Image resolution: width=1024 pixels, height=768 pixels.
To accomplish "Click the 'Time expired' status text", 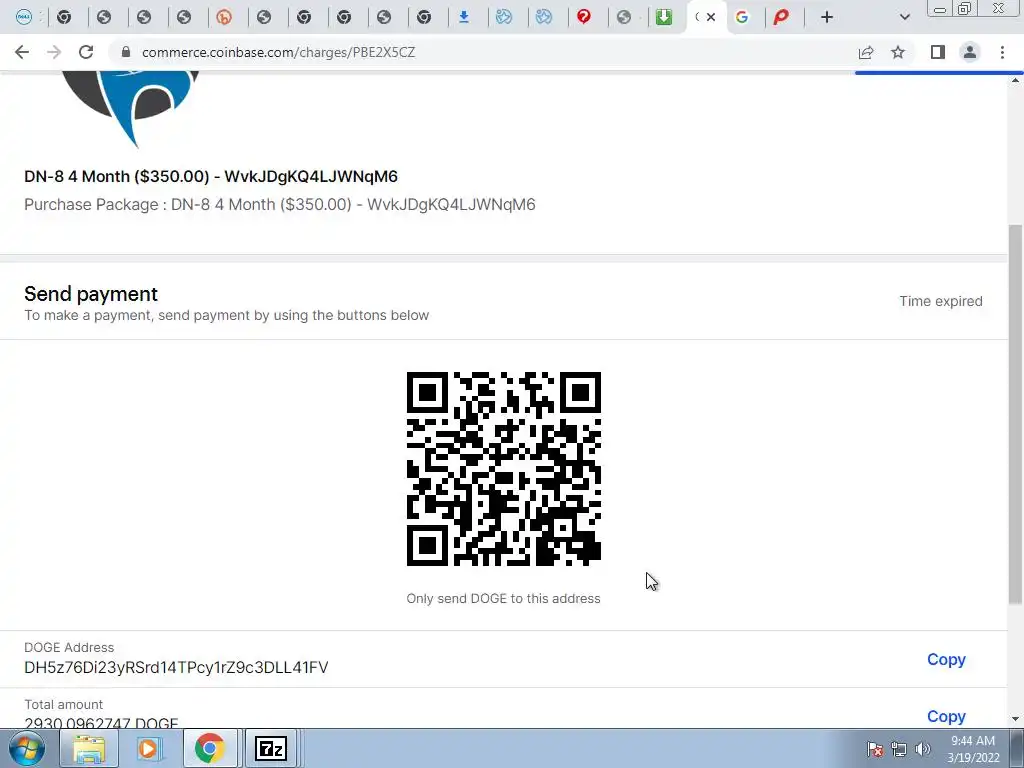I will [x=940, y=301].
